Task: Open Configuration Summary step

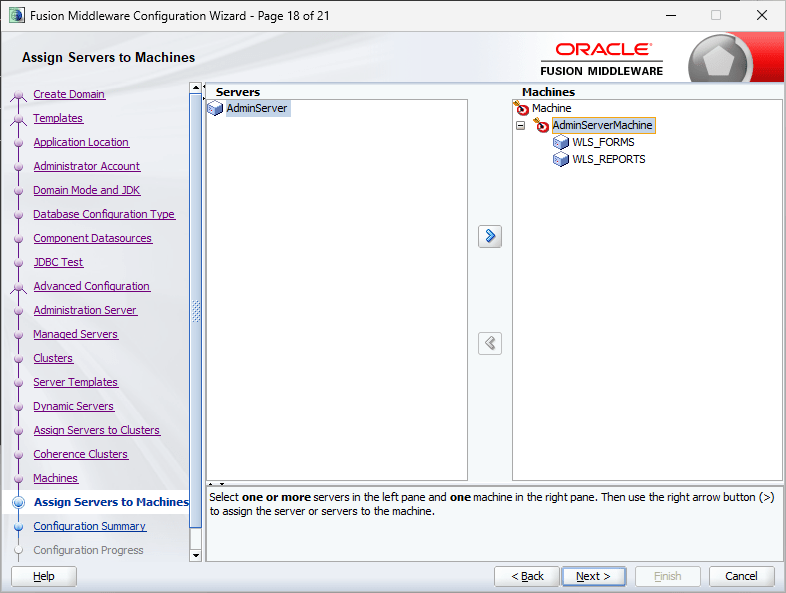Action: click(x=90, y=526)
